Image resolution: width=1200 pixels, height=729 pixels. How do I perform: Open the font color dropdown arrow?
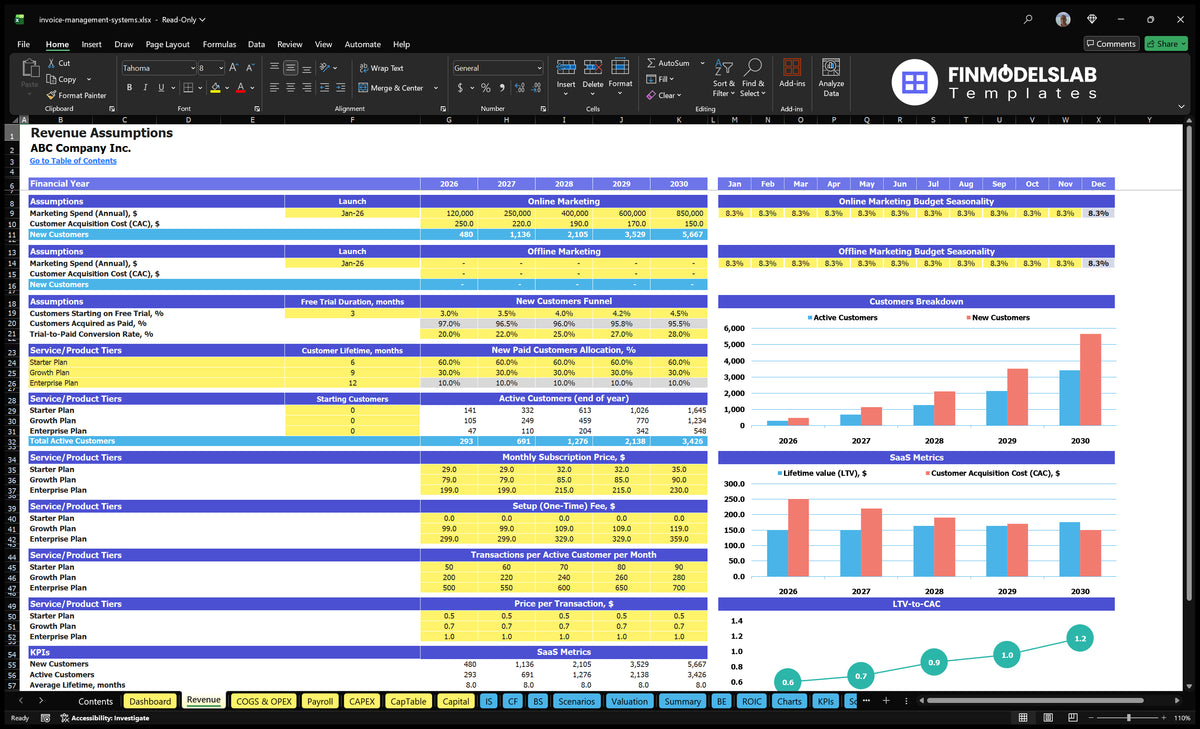point(251,88)
